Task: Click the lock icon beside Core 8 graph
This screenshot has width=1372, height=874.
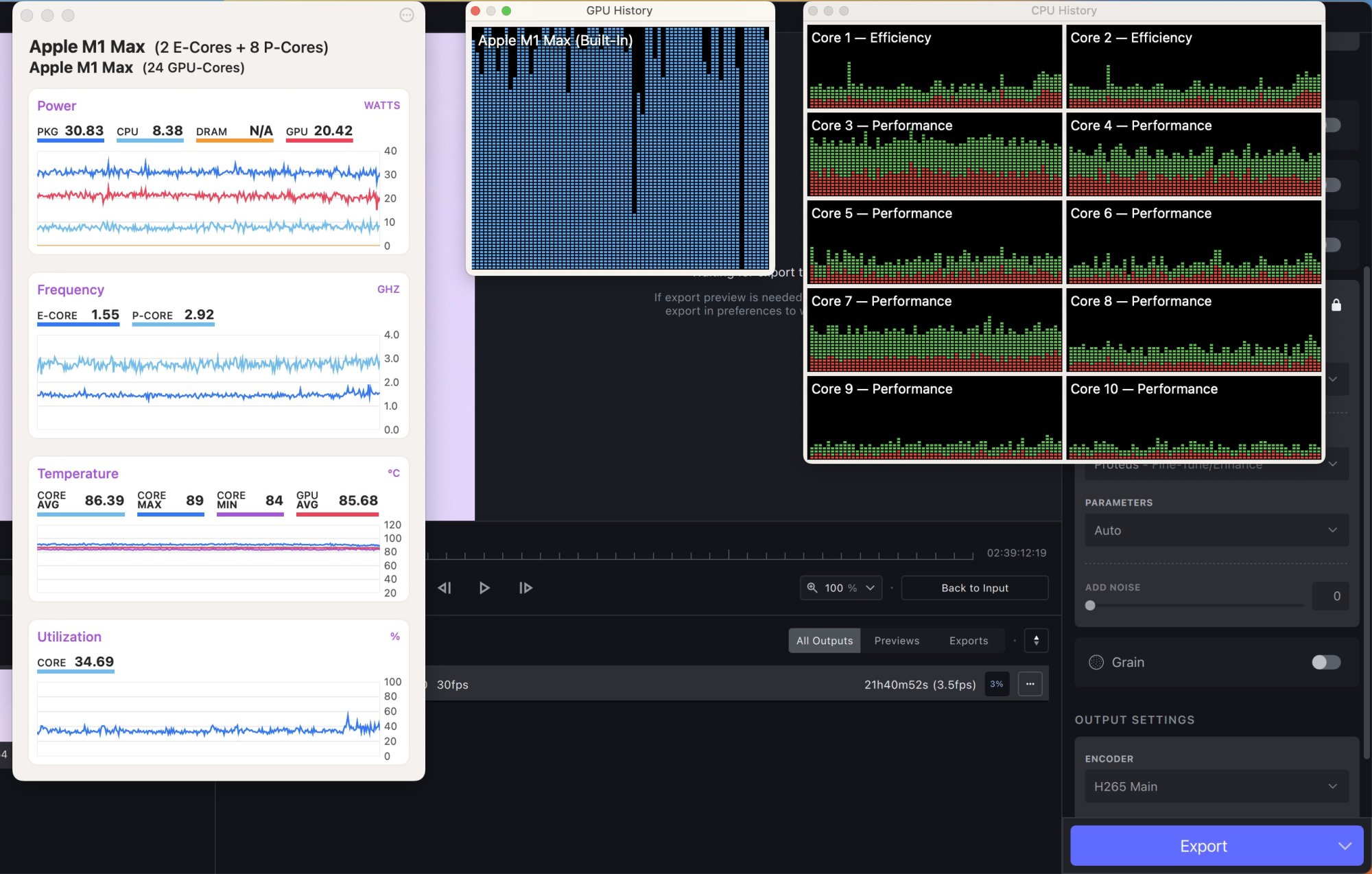Action: (x=1336, y=305)
